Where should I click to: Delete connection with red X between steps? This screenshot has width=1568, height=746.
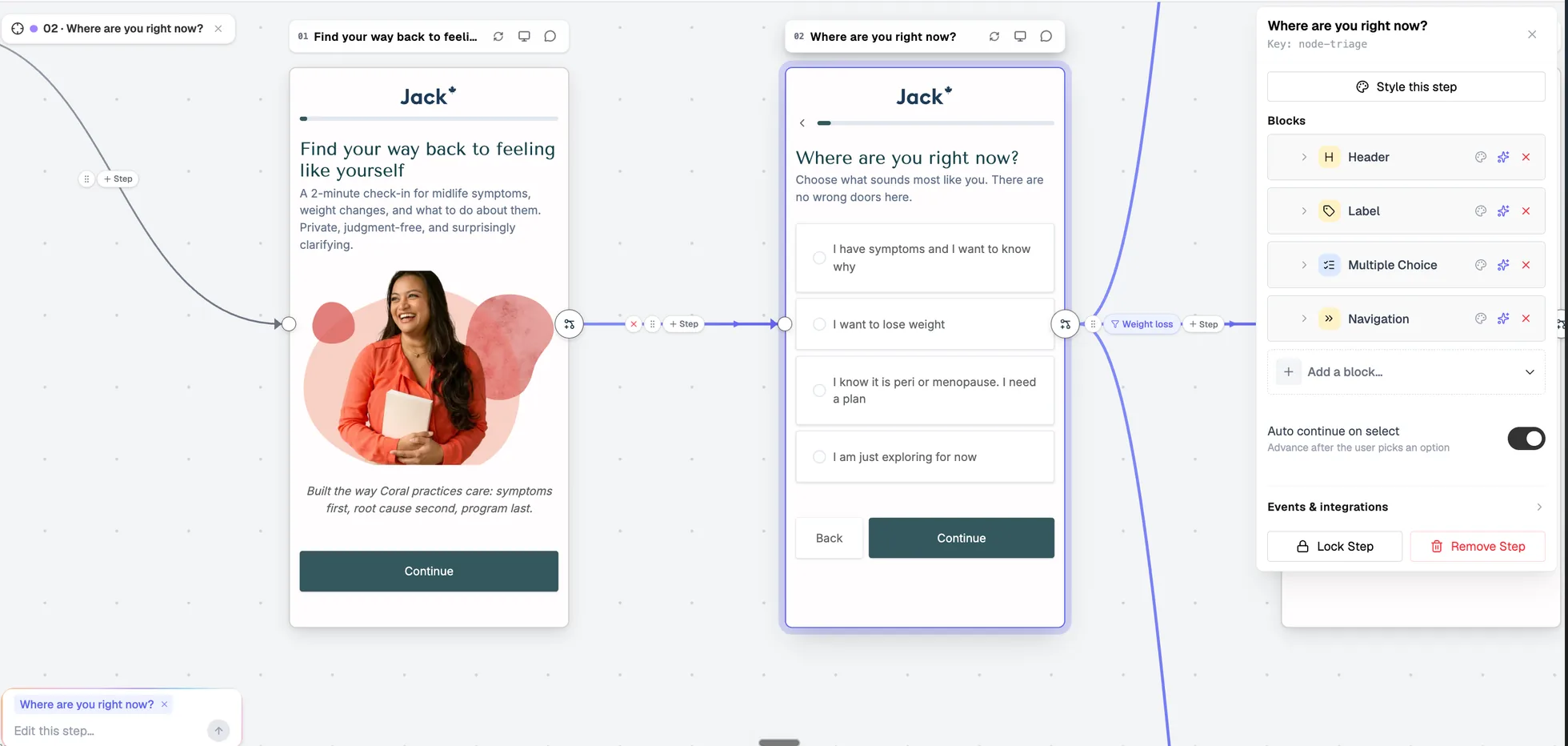coord(634,324)
